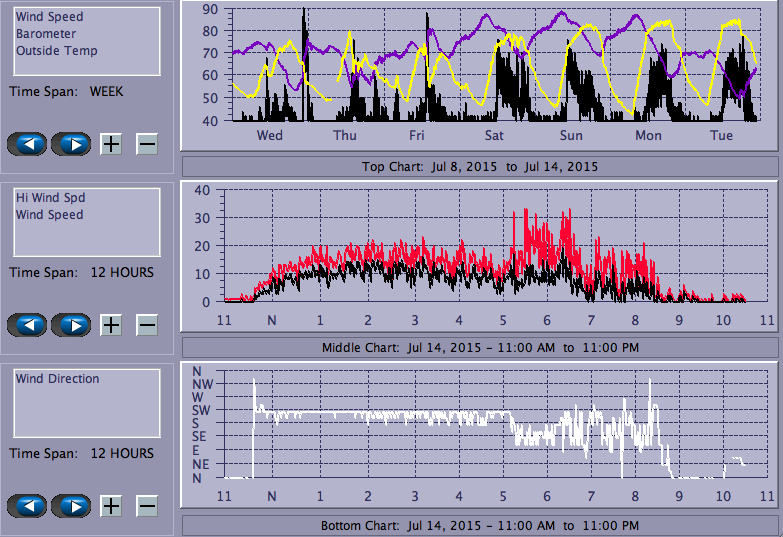The width and height of the screenshot is (783, 537).
Task: Advance the middle chart forward in time
Action: pyautogui.click(x=71, y=325)
